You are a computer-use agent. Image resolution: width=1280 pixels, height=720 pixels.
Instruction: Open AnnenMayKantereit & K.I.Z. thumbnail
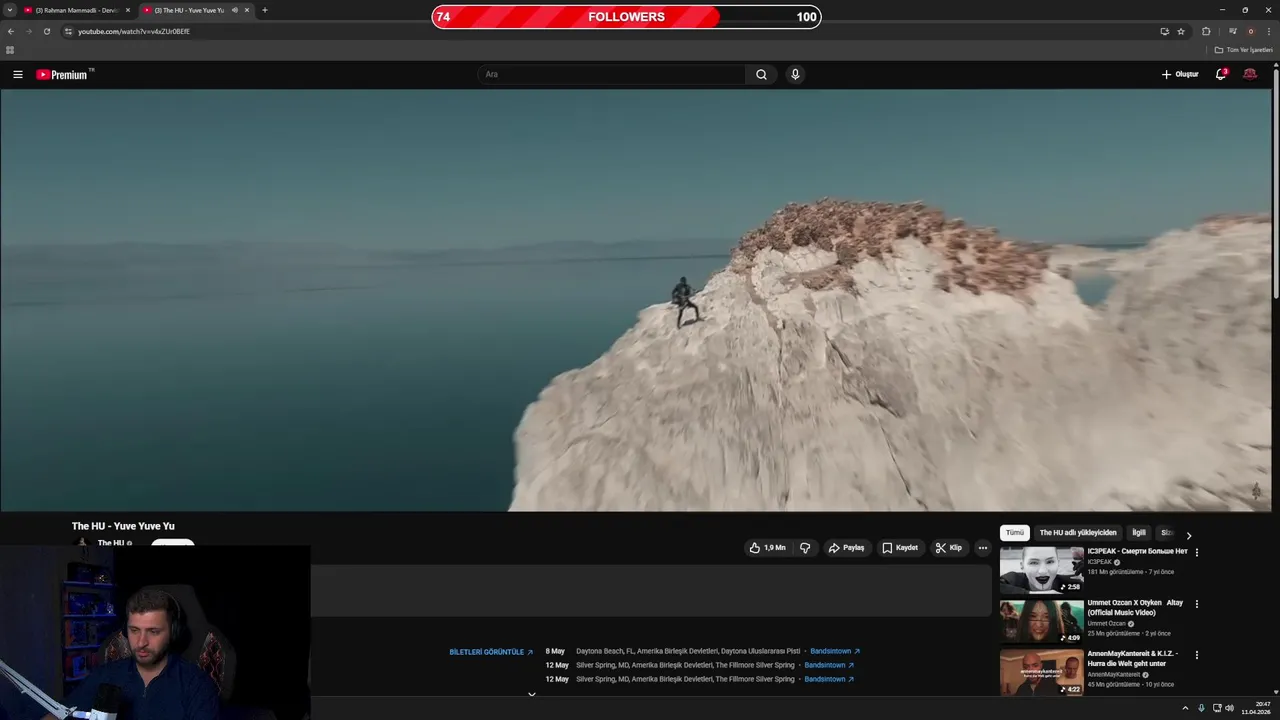tap(1042, 672)
